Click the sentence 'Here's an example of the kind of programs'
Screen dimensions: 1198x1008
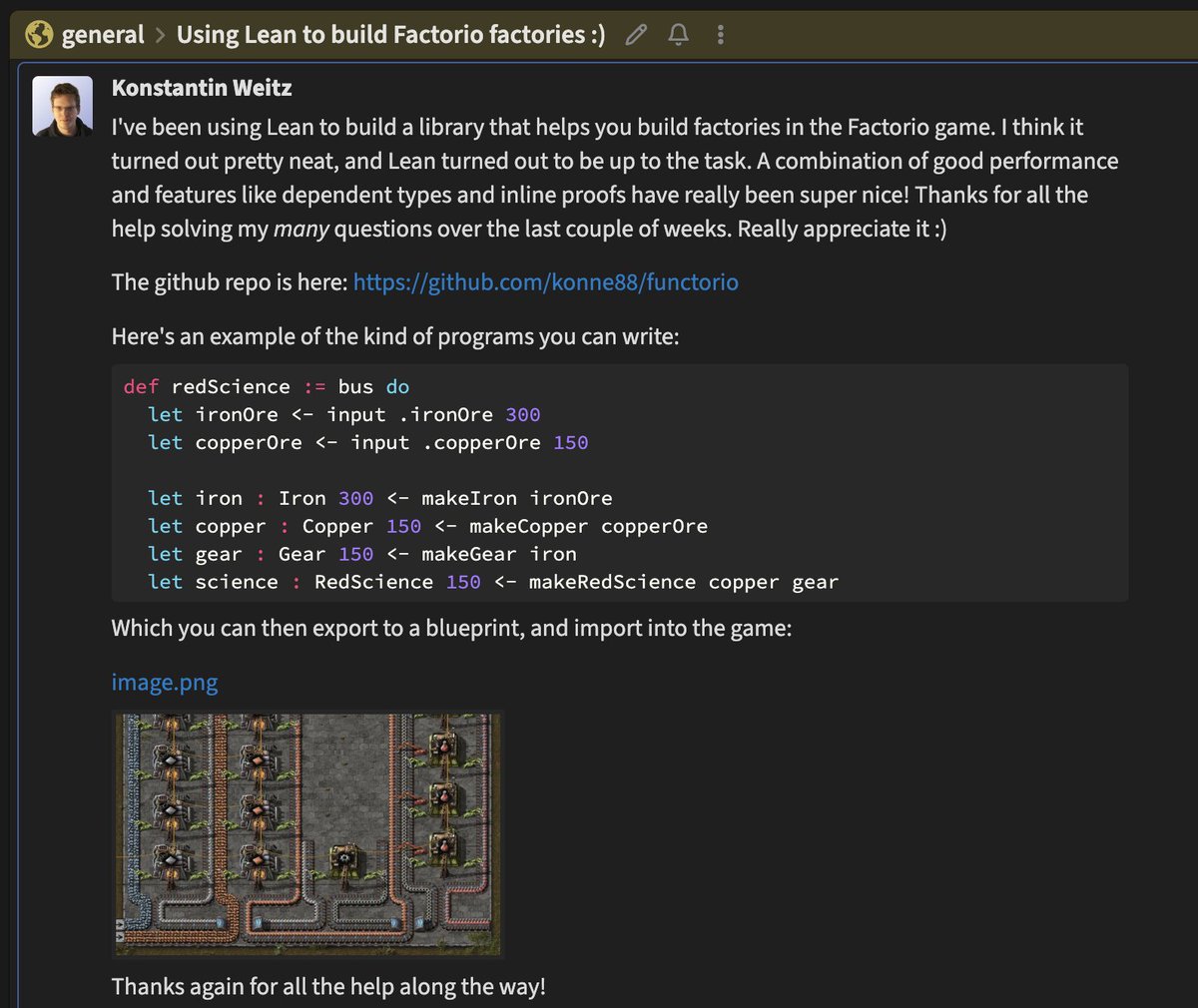point(395,336)
